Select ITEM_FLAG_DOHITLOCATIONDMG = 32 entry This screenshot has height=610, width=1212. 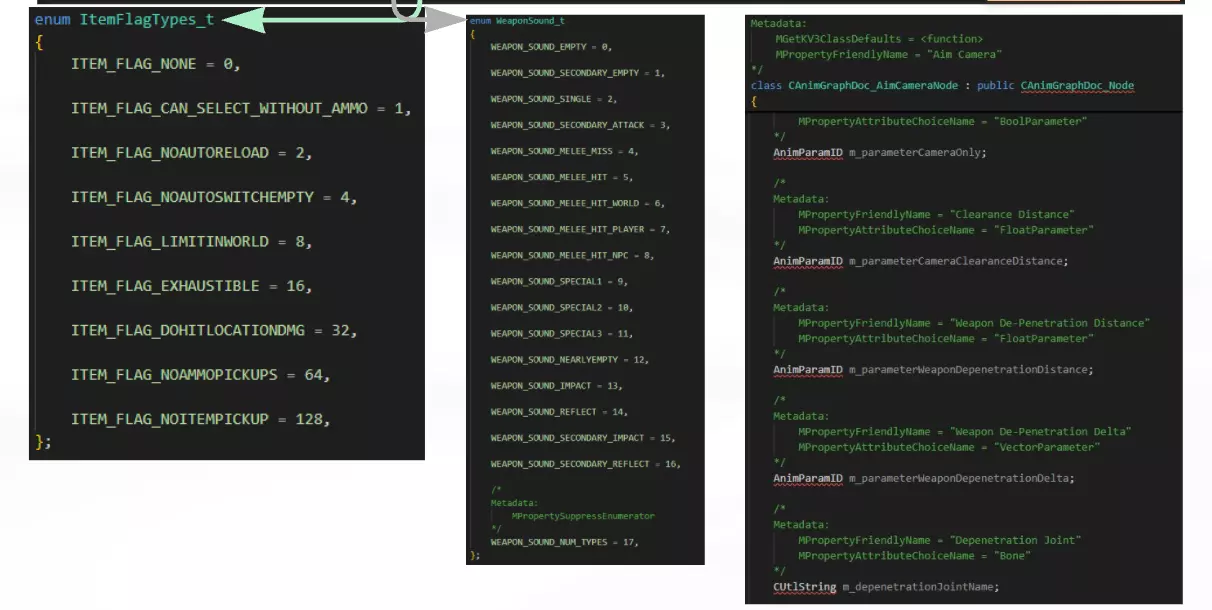[x=214, y=330]
